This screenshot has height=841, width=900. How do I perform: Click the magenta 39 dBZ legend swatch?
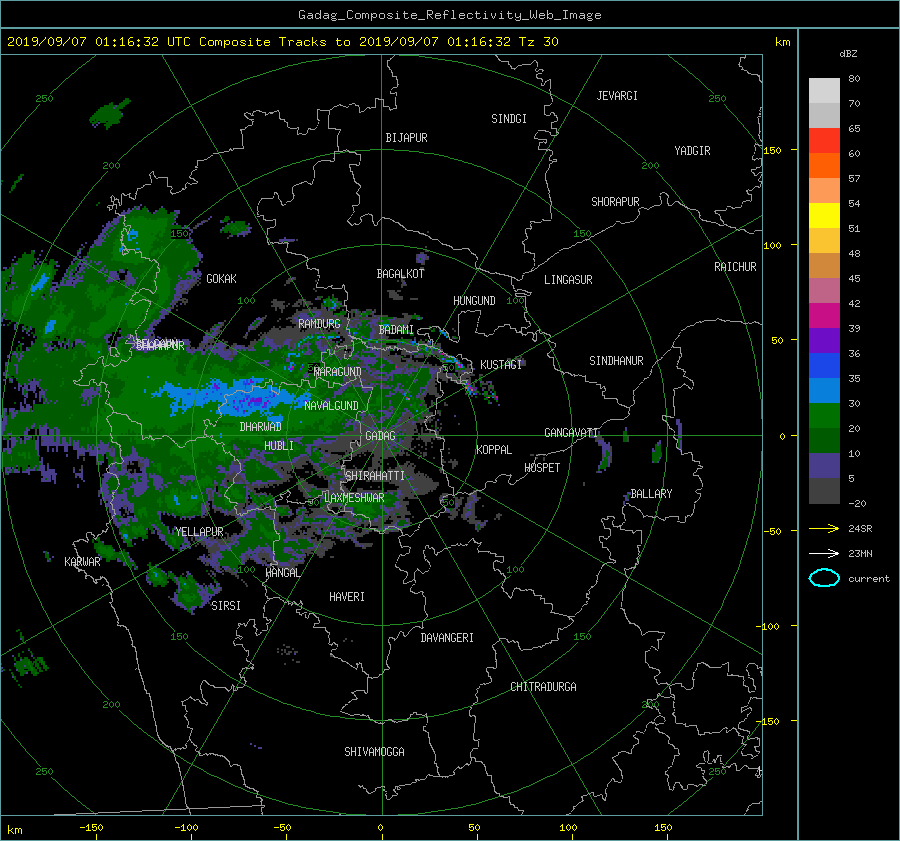pyautogui.click(x=824, y=315)
